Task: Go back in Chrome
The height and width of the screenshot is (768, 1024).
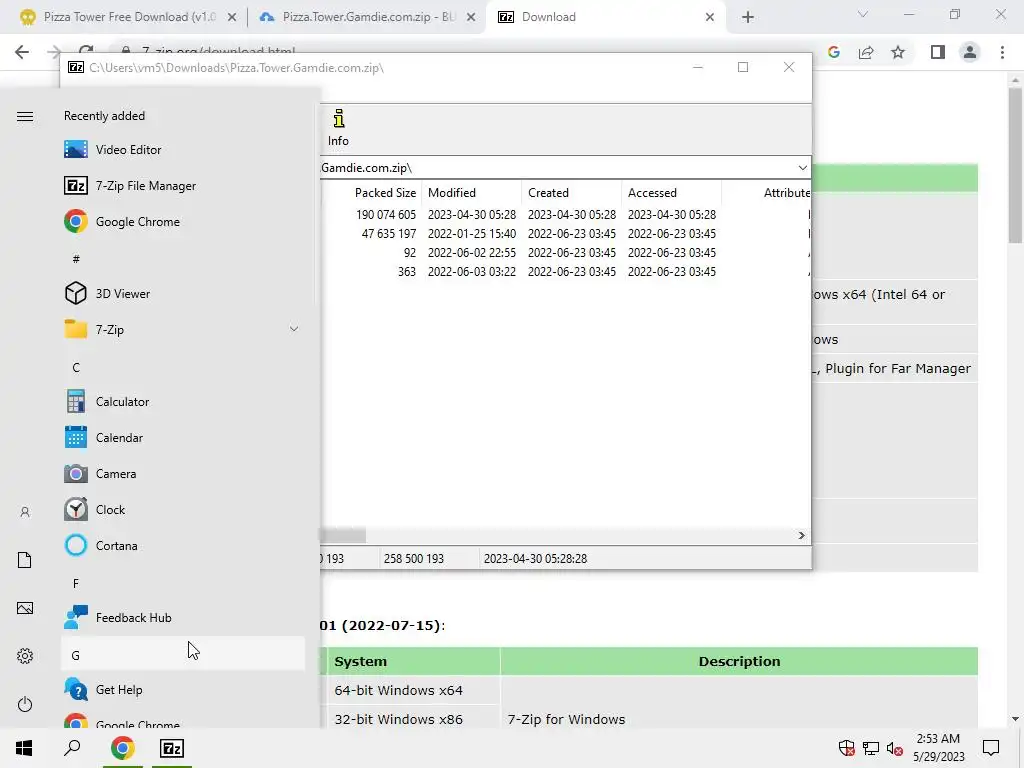Action: pos(22,52)
